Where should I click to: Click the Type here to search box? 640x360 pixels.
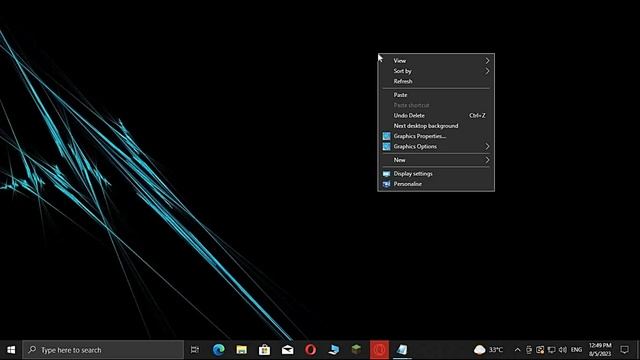coord(103,350)
